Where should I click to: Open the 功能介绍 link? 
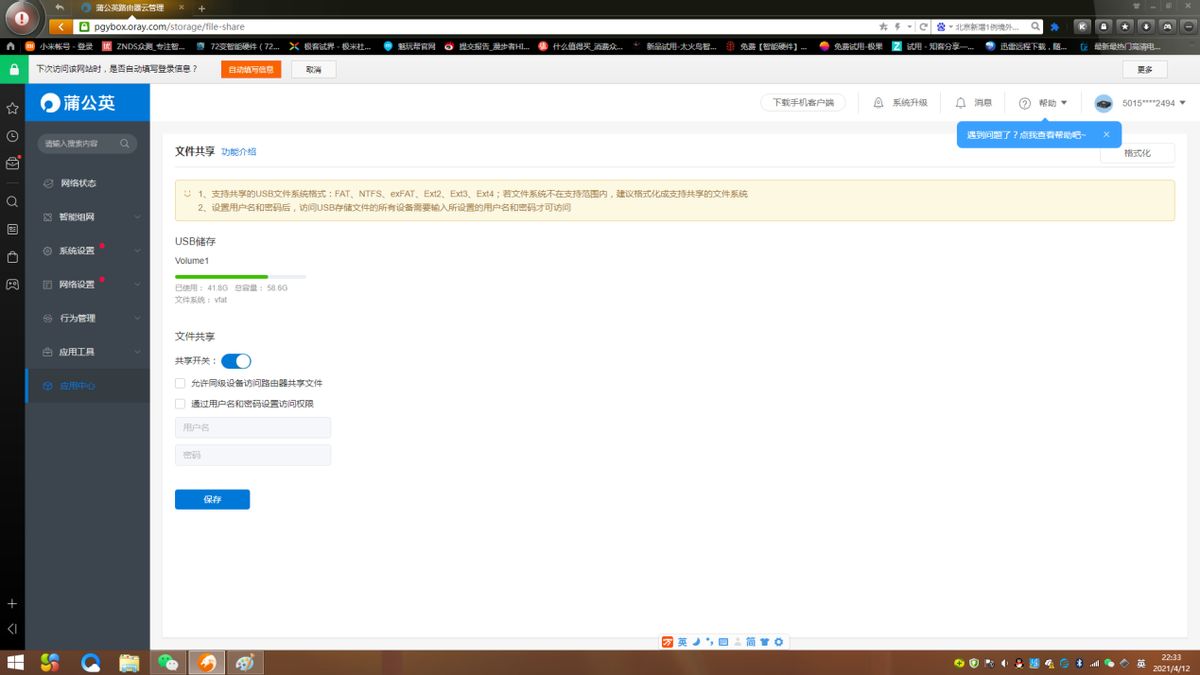(238, 152)
